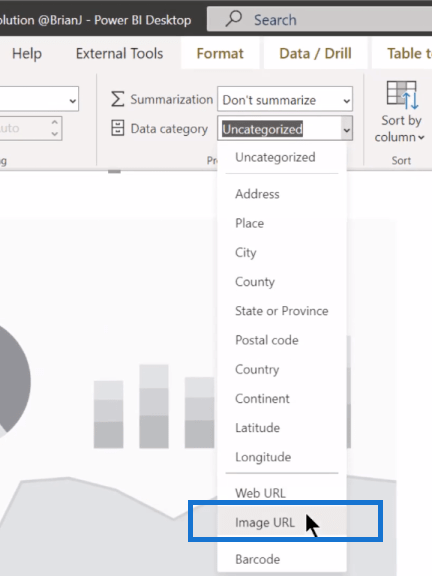Click the Summarization sigma icon

118,99
